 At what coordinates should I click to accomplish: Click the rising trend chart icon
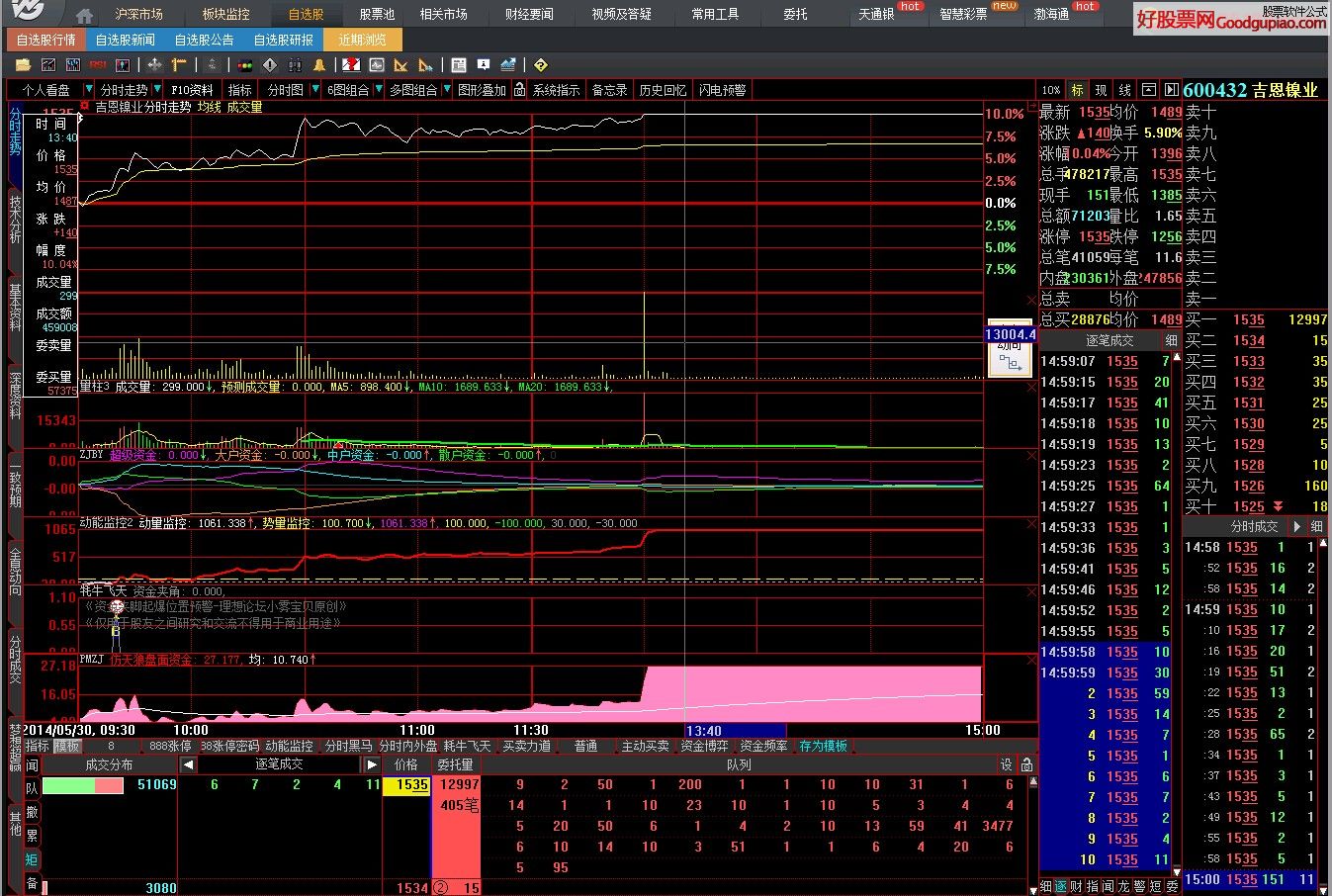pos(508,64)
